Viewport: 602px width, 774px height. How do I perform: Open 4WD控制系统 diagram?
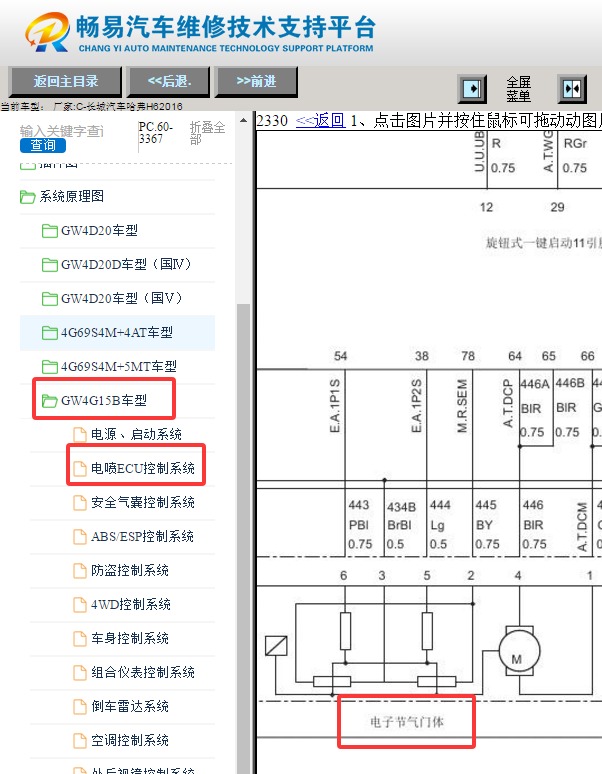click(x=131, y=604)
